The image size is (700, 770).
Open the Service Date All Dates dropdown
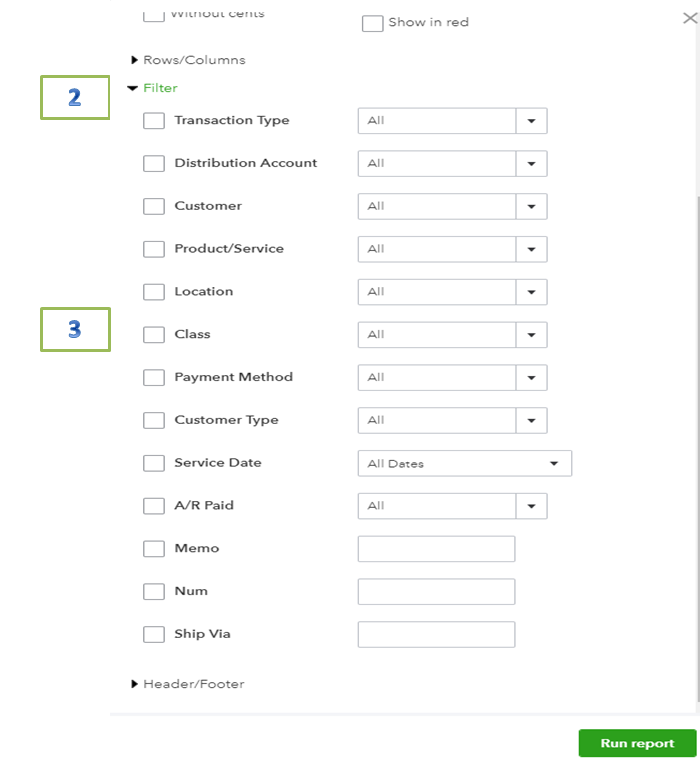click(465, 463)
